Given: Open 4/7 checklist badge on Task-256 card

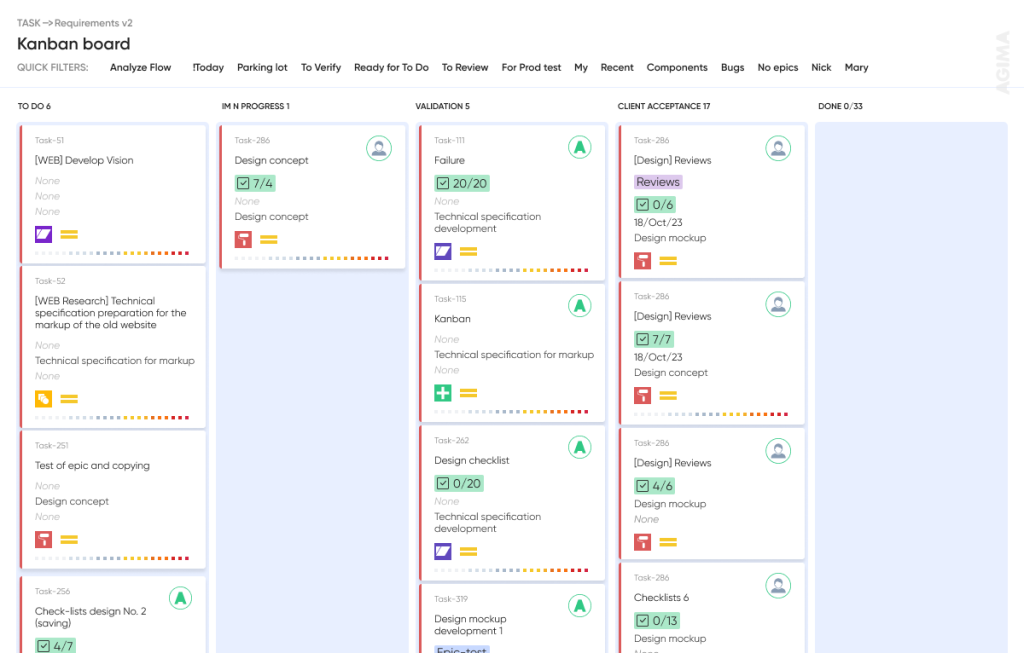Looking at the screenshot, I should [56, 645].
